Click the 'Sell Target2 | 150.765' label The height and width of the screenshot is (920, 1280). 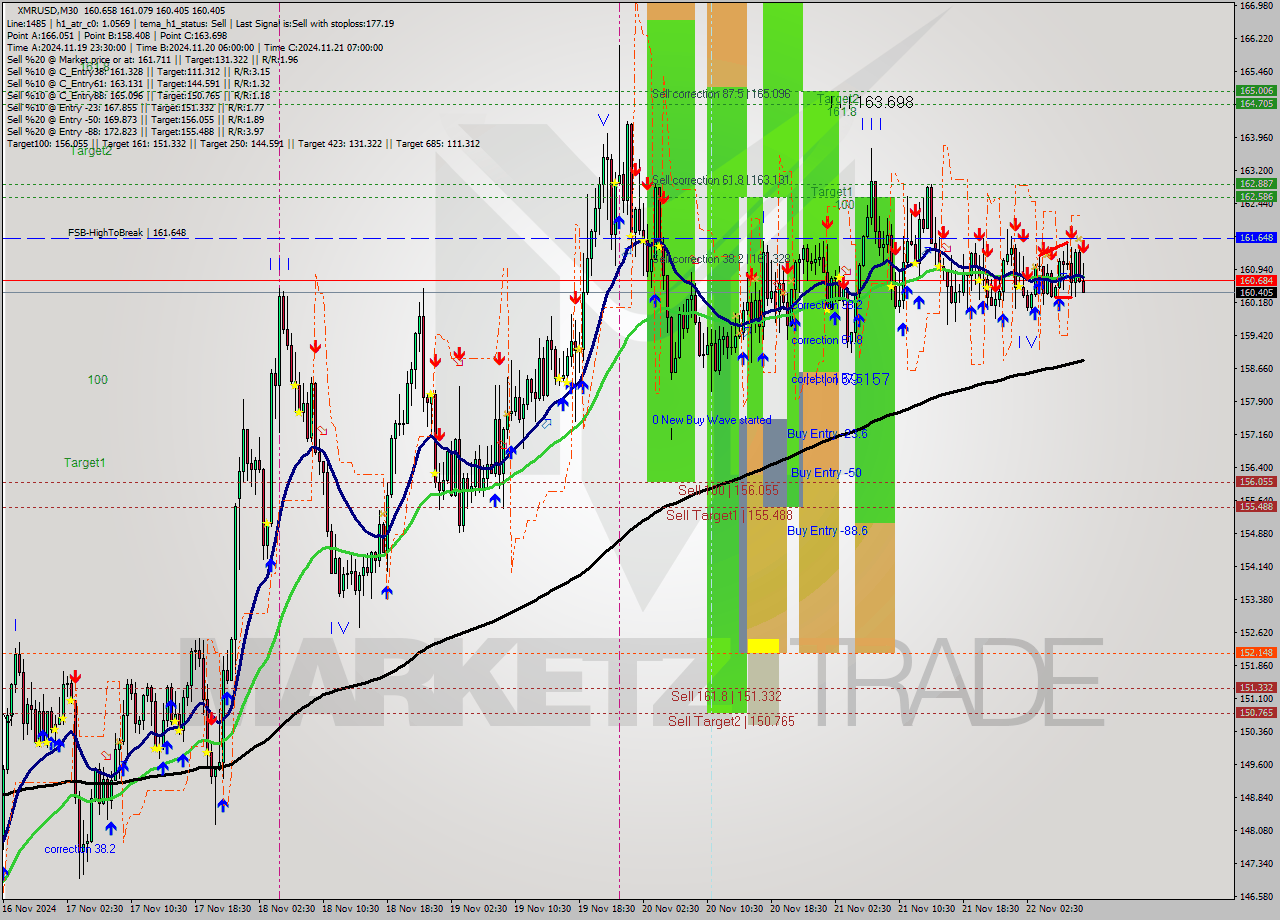[x=732, y=721]
